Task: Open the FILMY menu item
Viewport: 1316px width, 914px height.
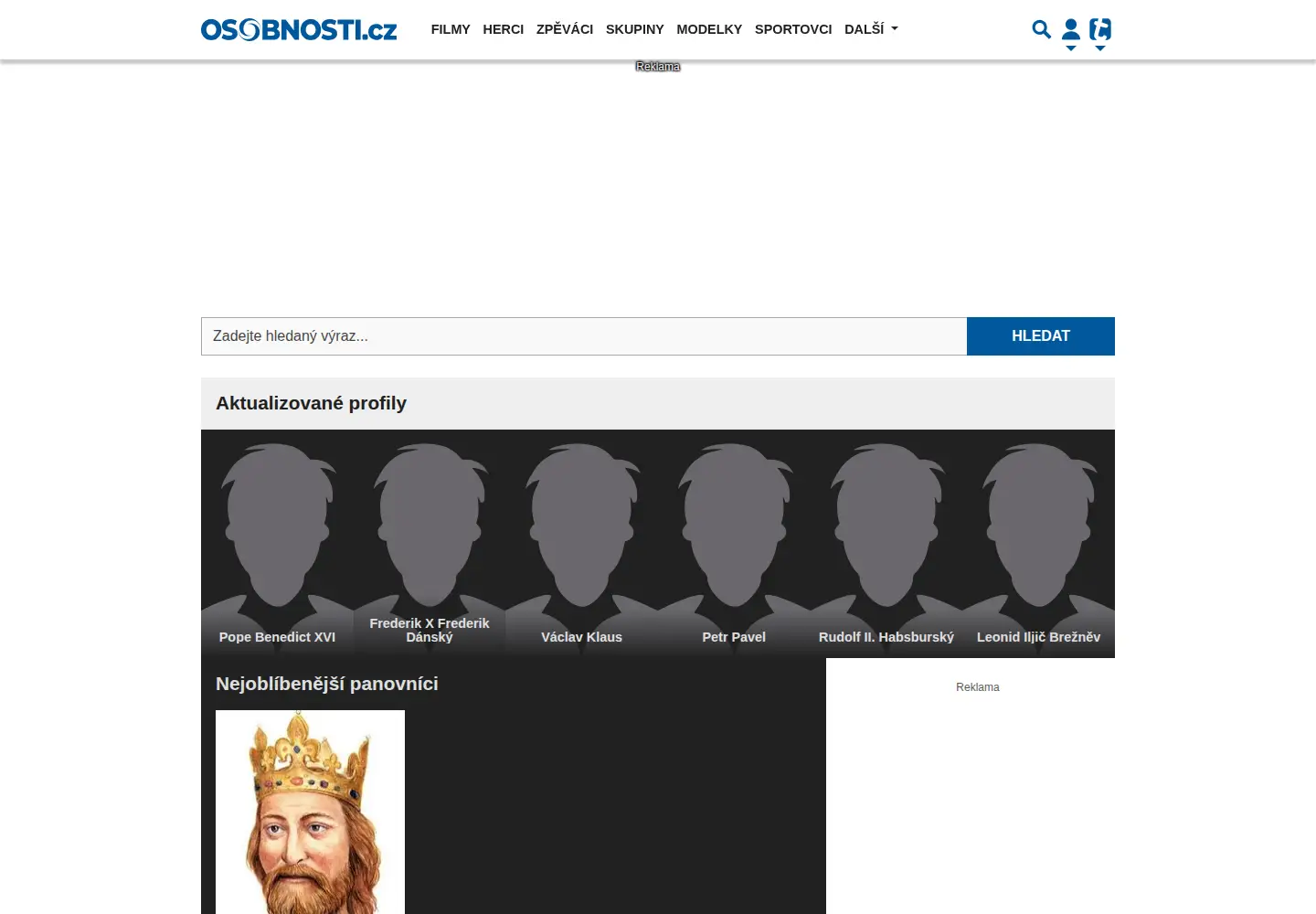Action: [x=451, y=29]
